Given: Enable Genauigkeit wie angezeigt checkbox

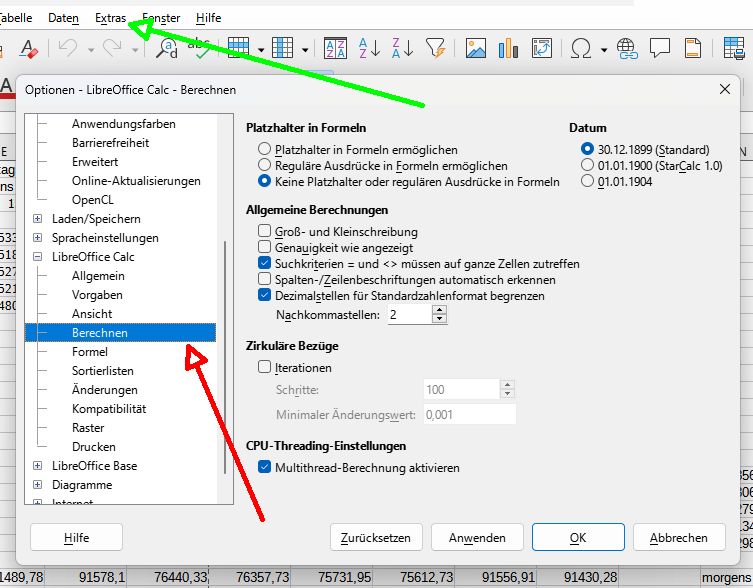Looking at the screenshot, I should tap(265, 246).
